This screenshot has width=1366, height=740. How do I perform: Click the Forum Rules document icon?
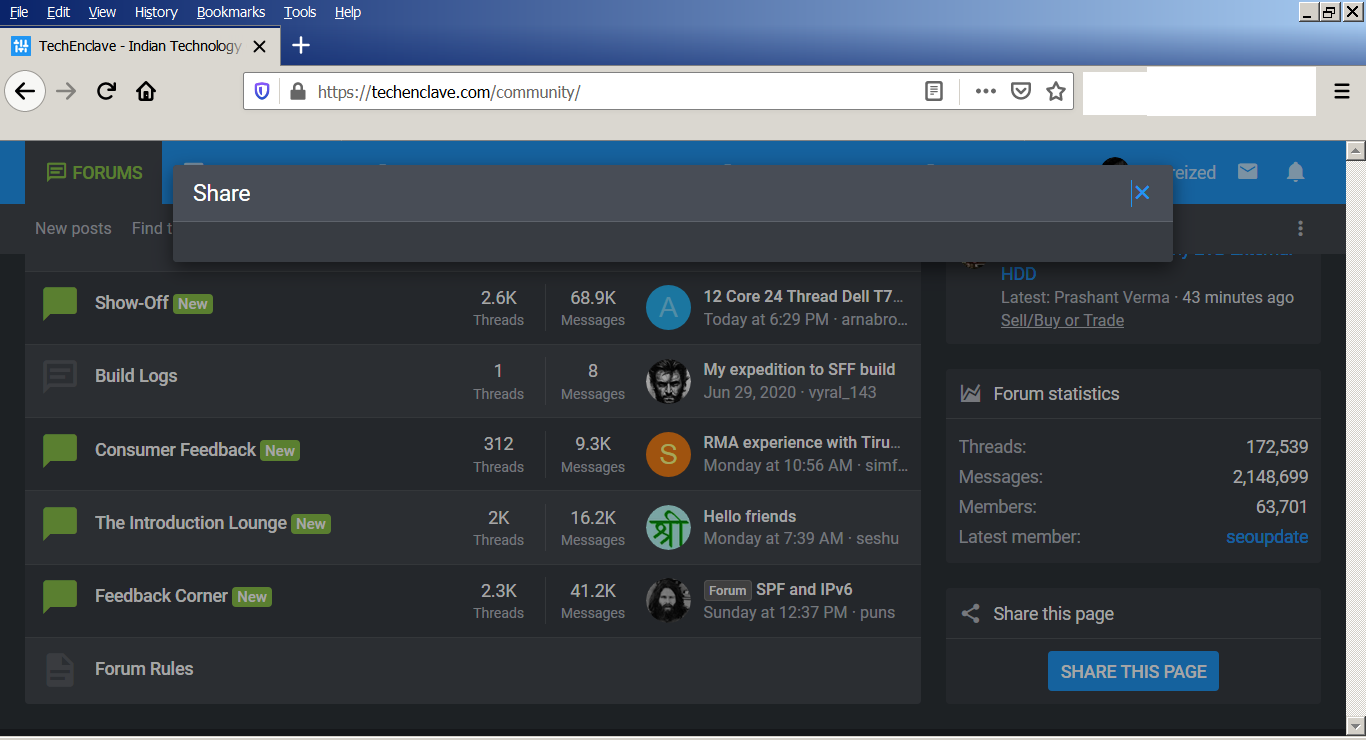pos(60,670)
